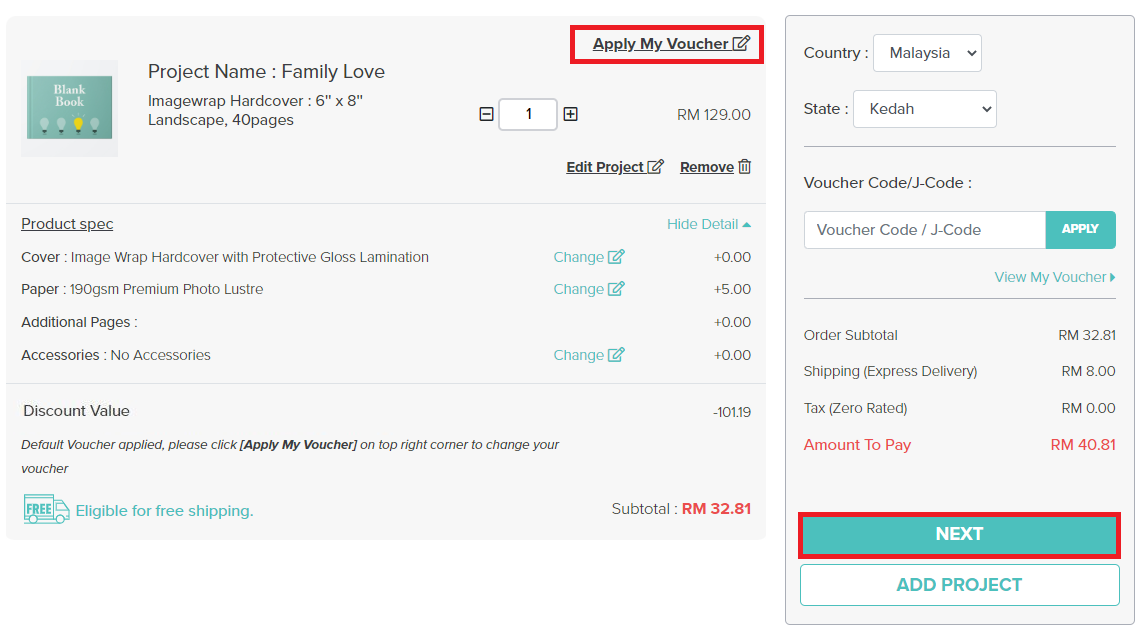Open the State dropdown showing Kedah
1148x638 pixels.
(925, 109)
